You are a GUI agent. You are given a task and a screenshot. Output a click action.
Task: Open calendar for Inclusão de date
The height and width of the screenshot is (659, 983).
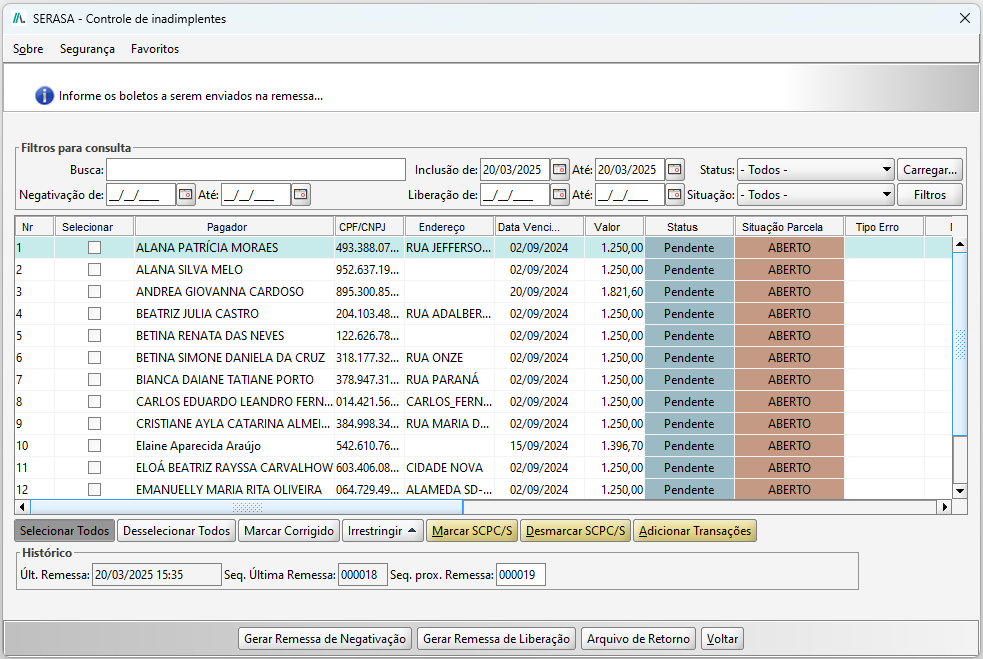559,169
